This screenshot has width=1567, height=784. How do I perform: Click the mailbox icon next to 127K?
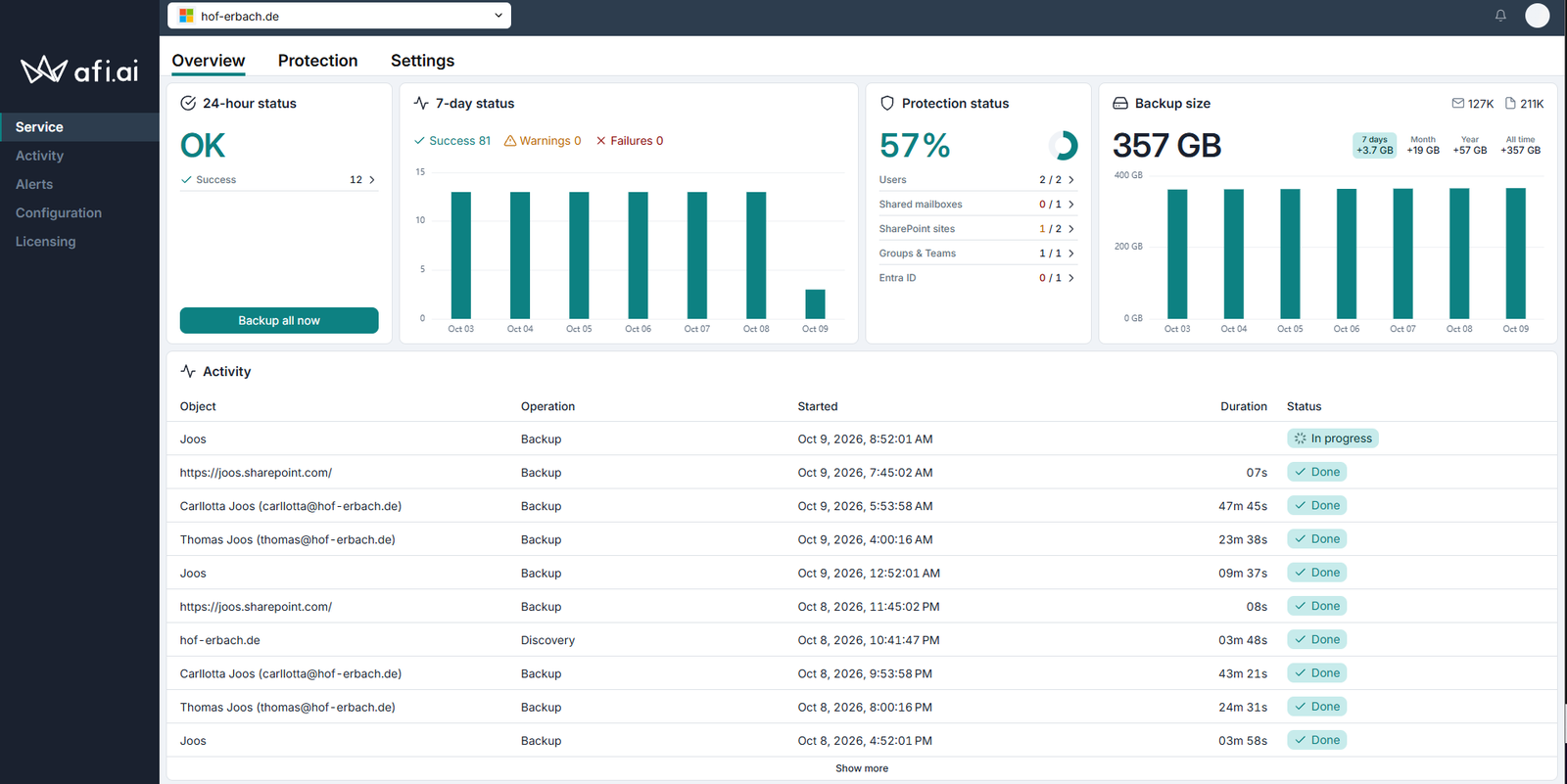1458,103
